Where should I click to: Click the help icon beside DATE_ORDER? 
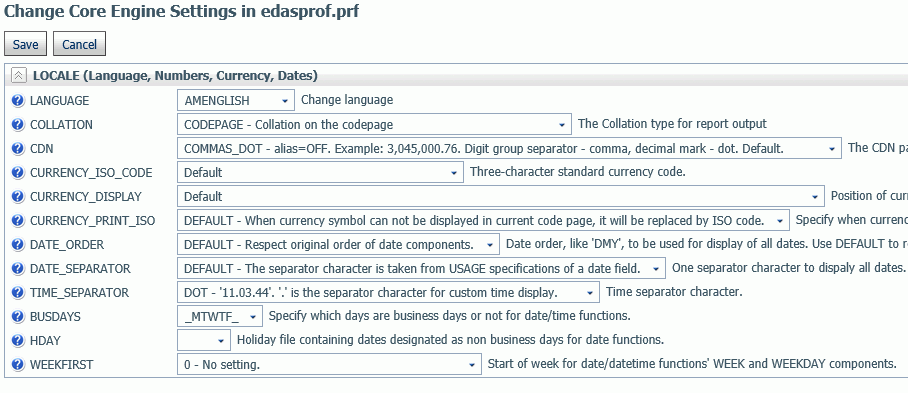coord(17,244)
